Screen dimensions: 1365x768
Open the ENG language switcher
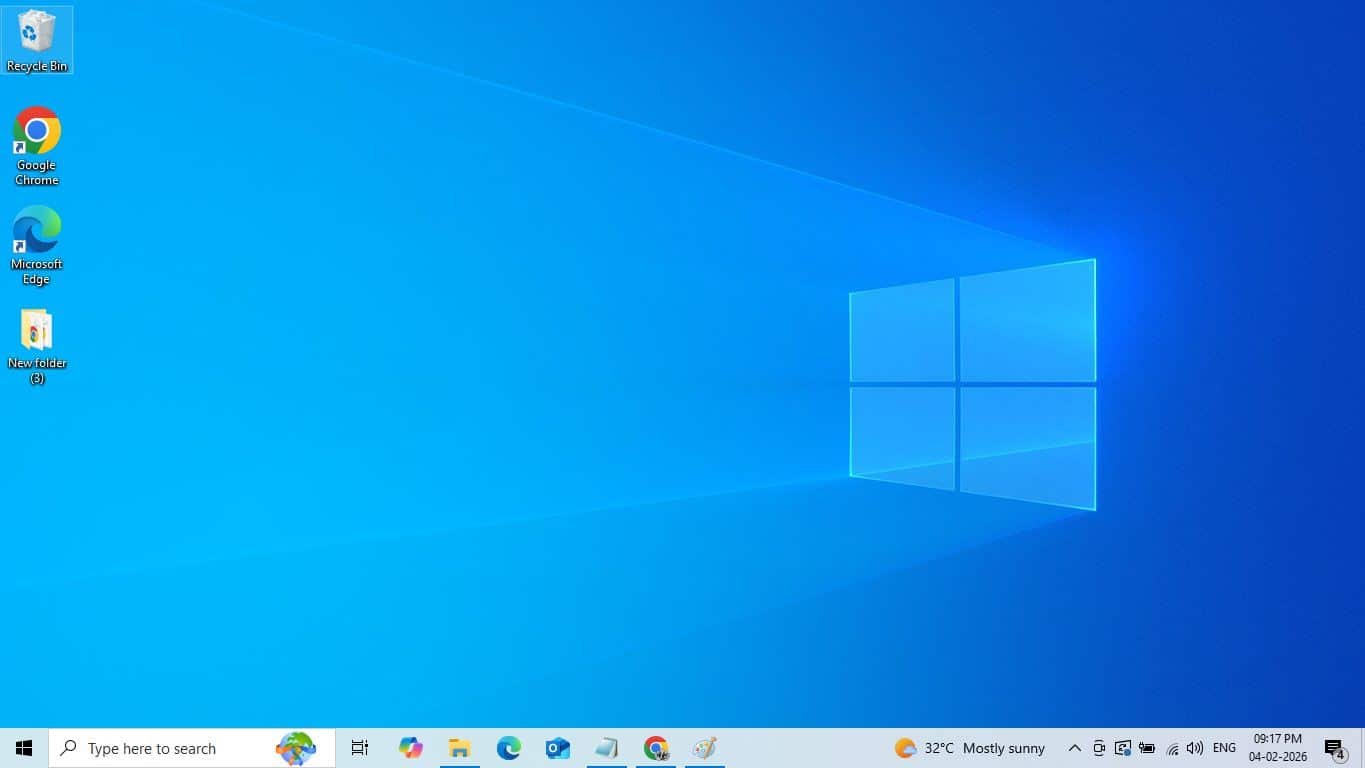pyautogui.click(x=1223, y=747)
